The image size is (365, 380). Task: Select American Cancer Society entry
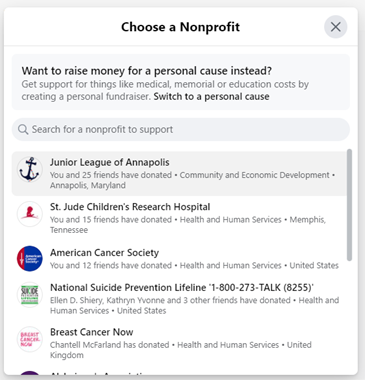tap(179, 259)
